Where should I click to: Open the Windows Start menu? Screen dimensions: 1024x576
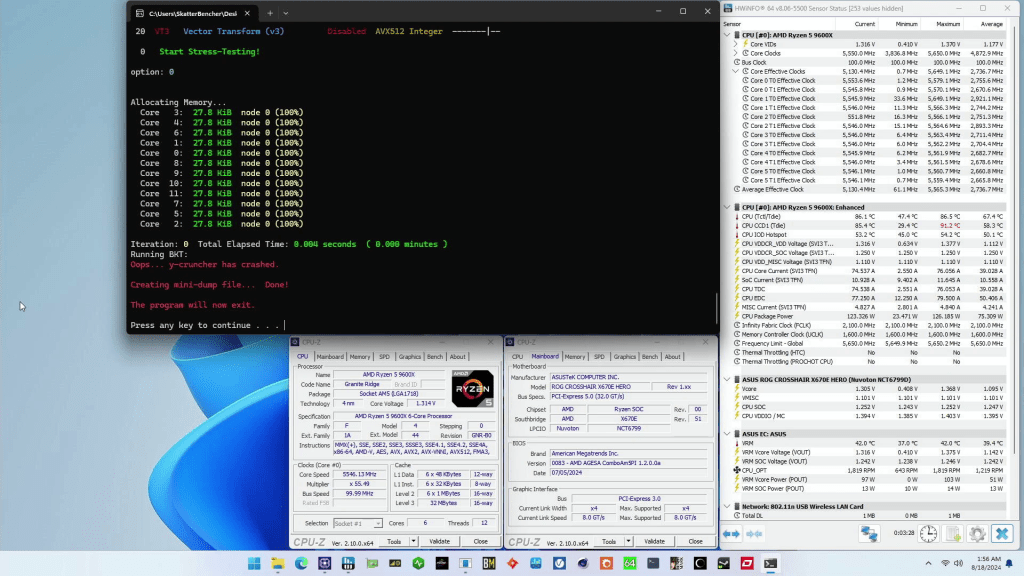coord(254,563)
